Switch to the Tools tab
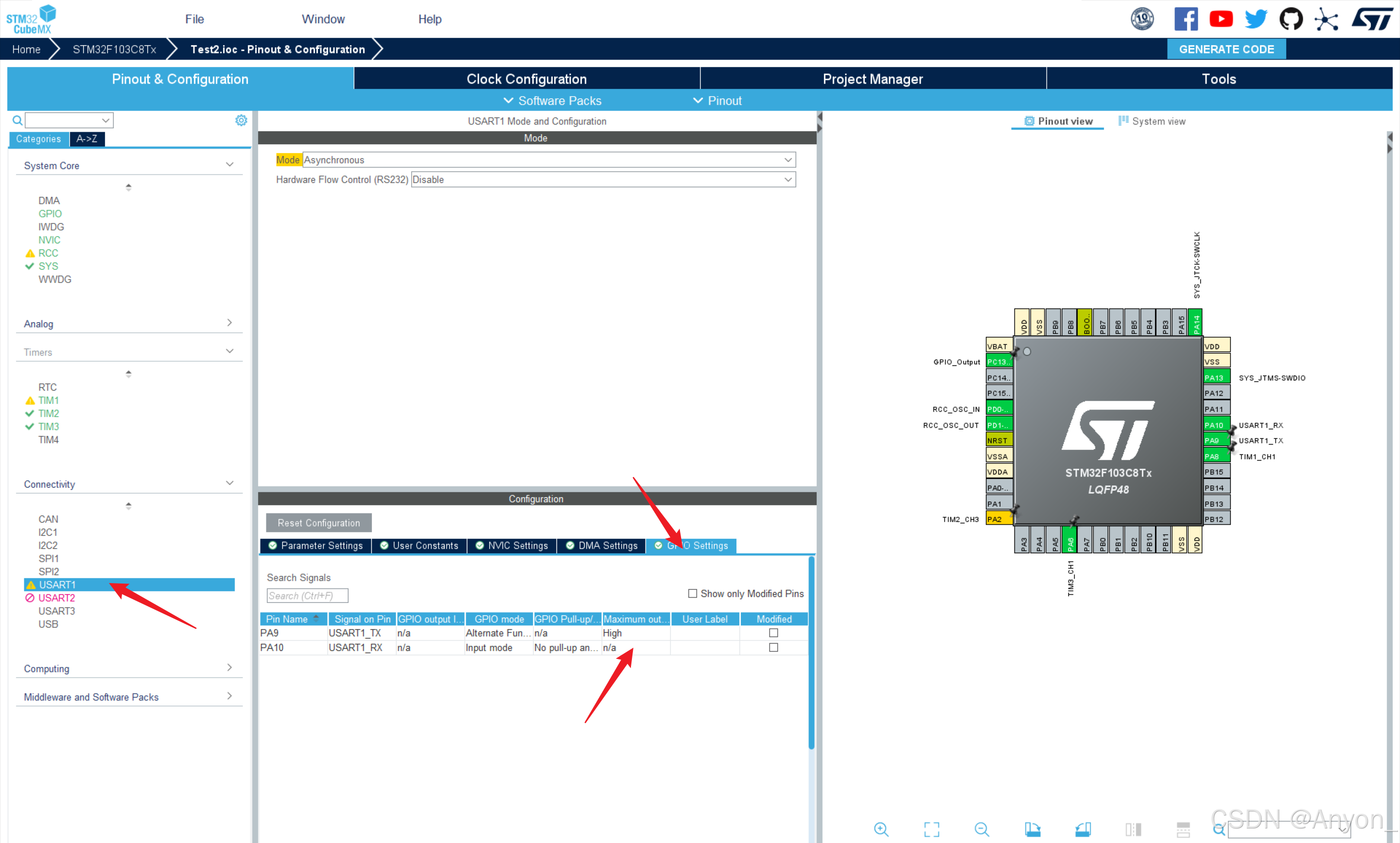1400x843 pixels. [x=1219, y=78]
